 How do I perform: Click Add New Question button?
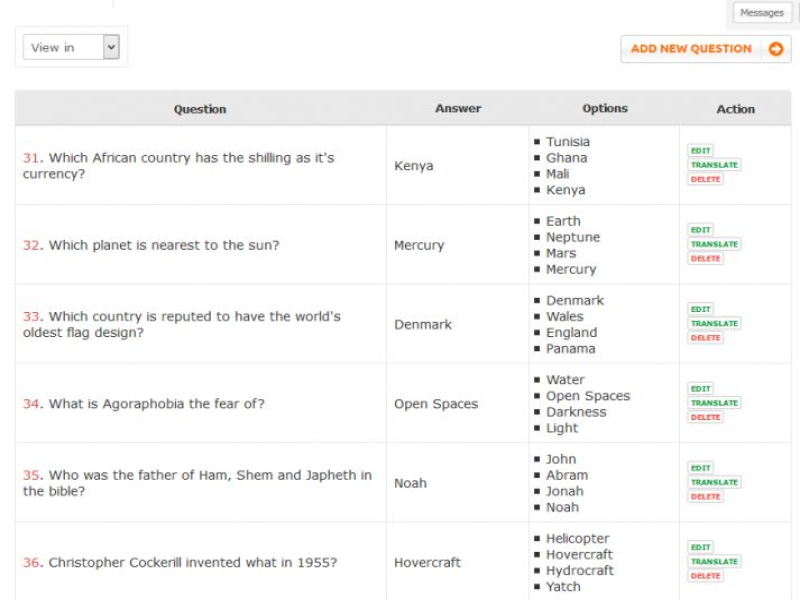692,49
